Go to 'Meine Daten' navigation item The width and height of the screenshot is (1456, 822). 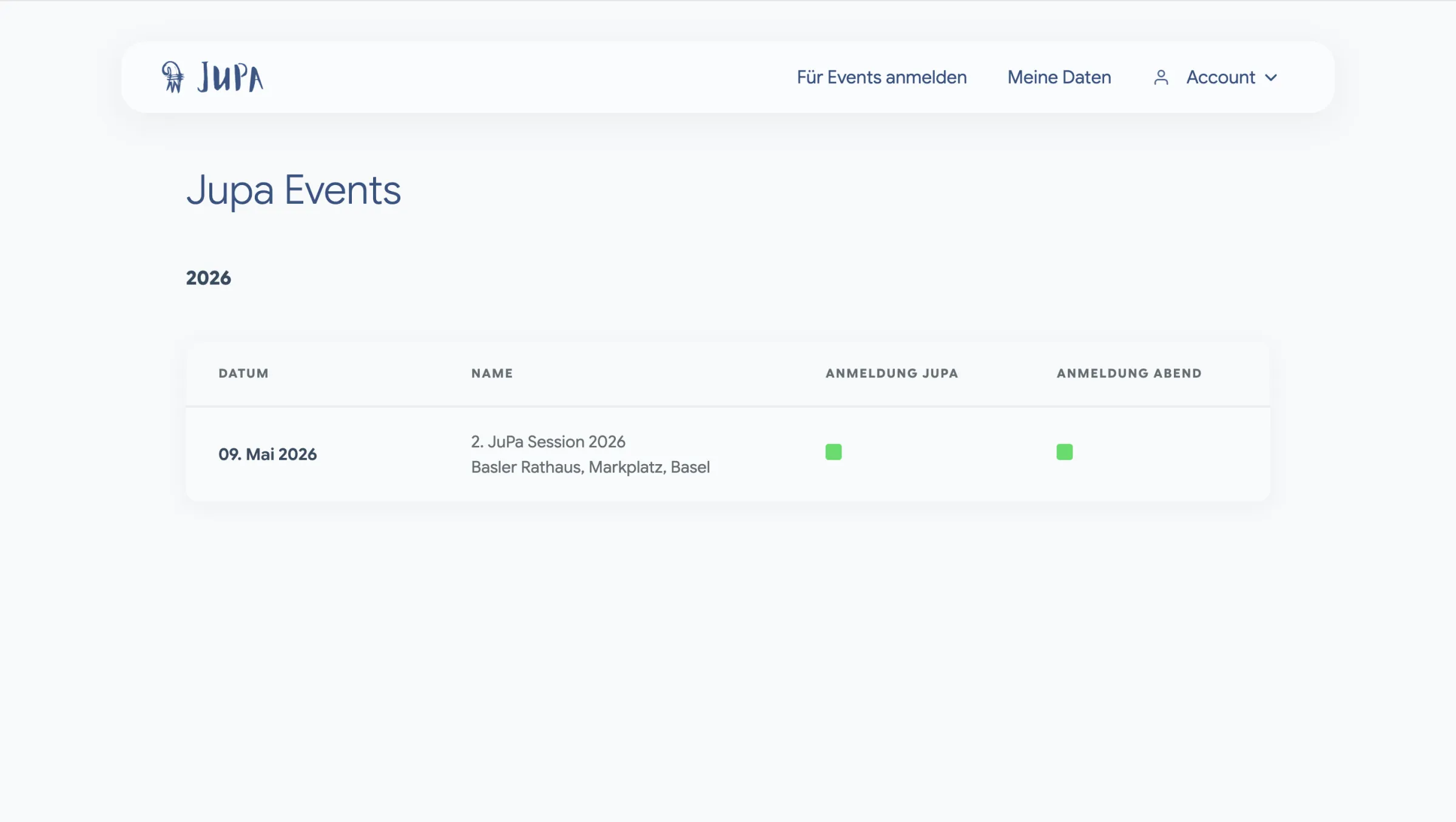[x=1059, y=78]
